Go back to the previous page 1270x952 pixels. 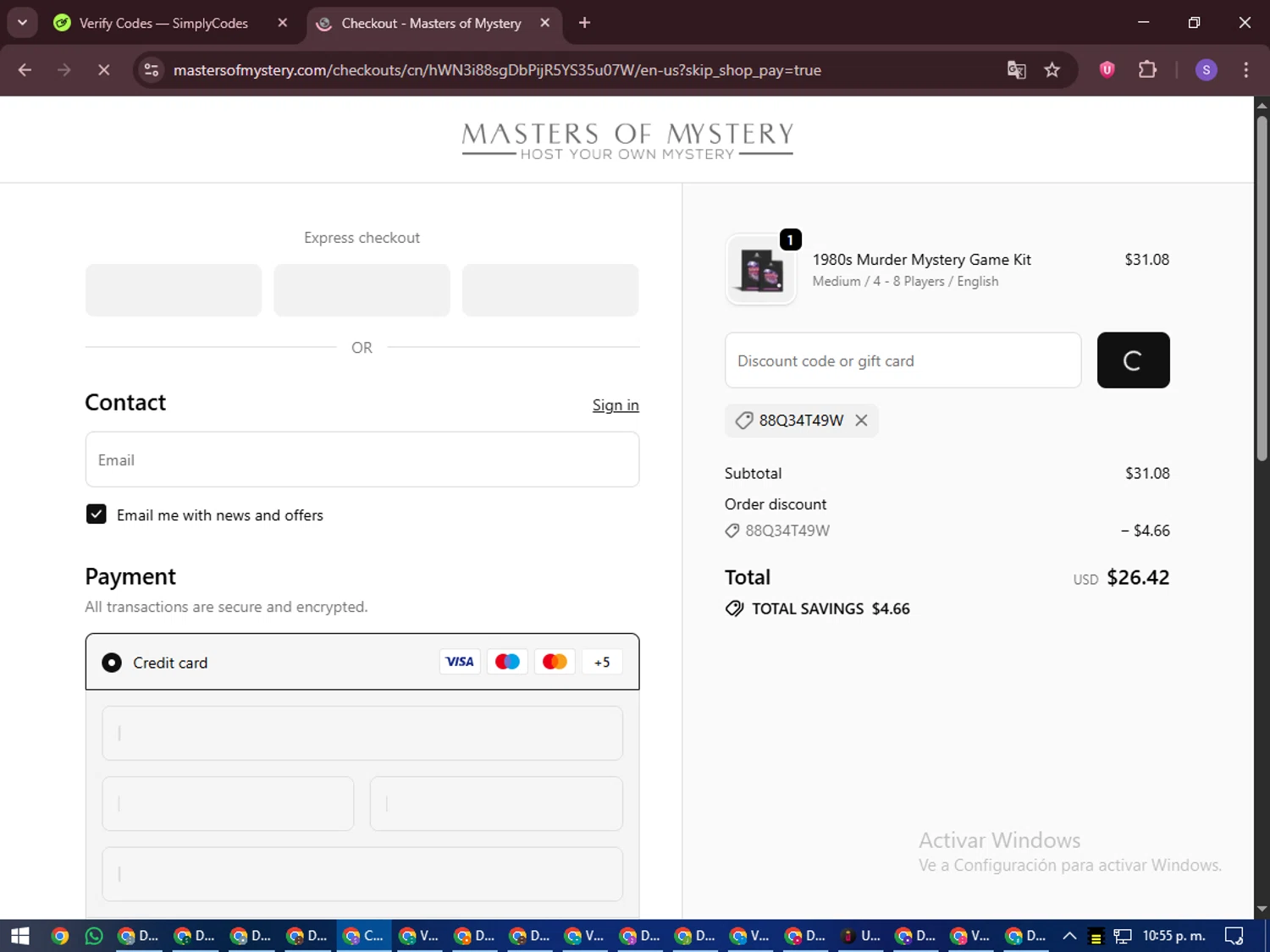25,70
